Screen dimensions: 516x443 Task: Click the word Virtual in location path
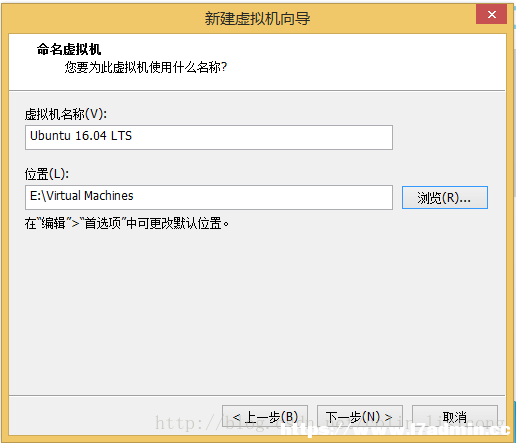pos(63,196)
